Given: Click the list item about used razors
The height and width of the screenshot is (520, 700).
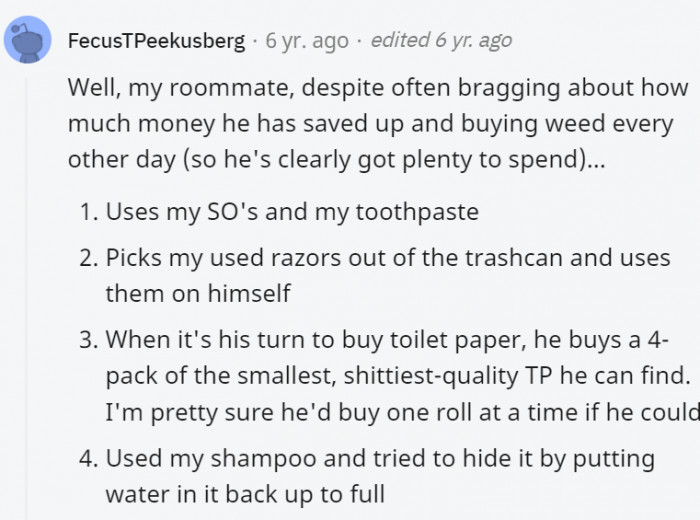Looking at the screenshot, I should [387, 275].
